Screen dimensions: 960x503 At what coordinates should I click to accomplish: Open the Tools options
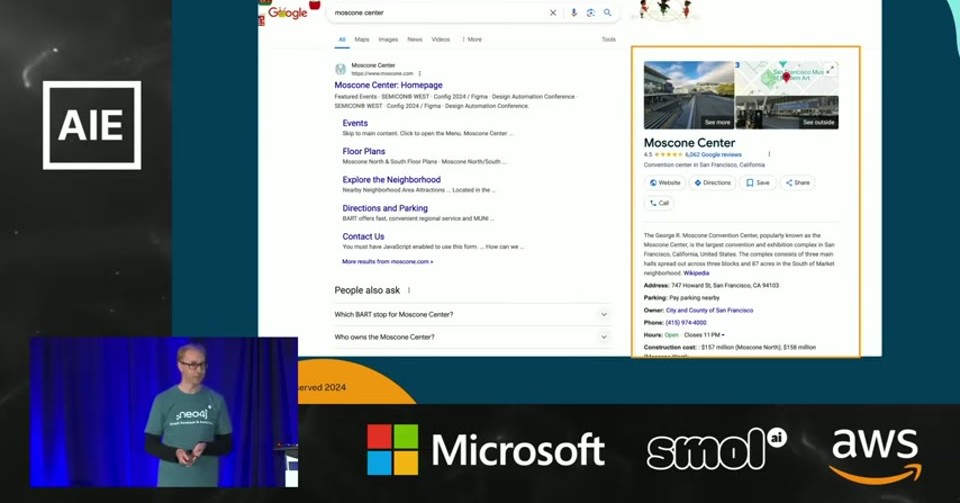[609, 39]
